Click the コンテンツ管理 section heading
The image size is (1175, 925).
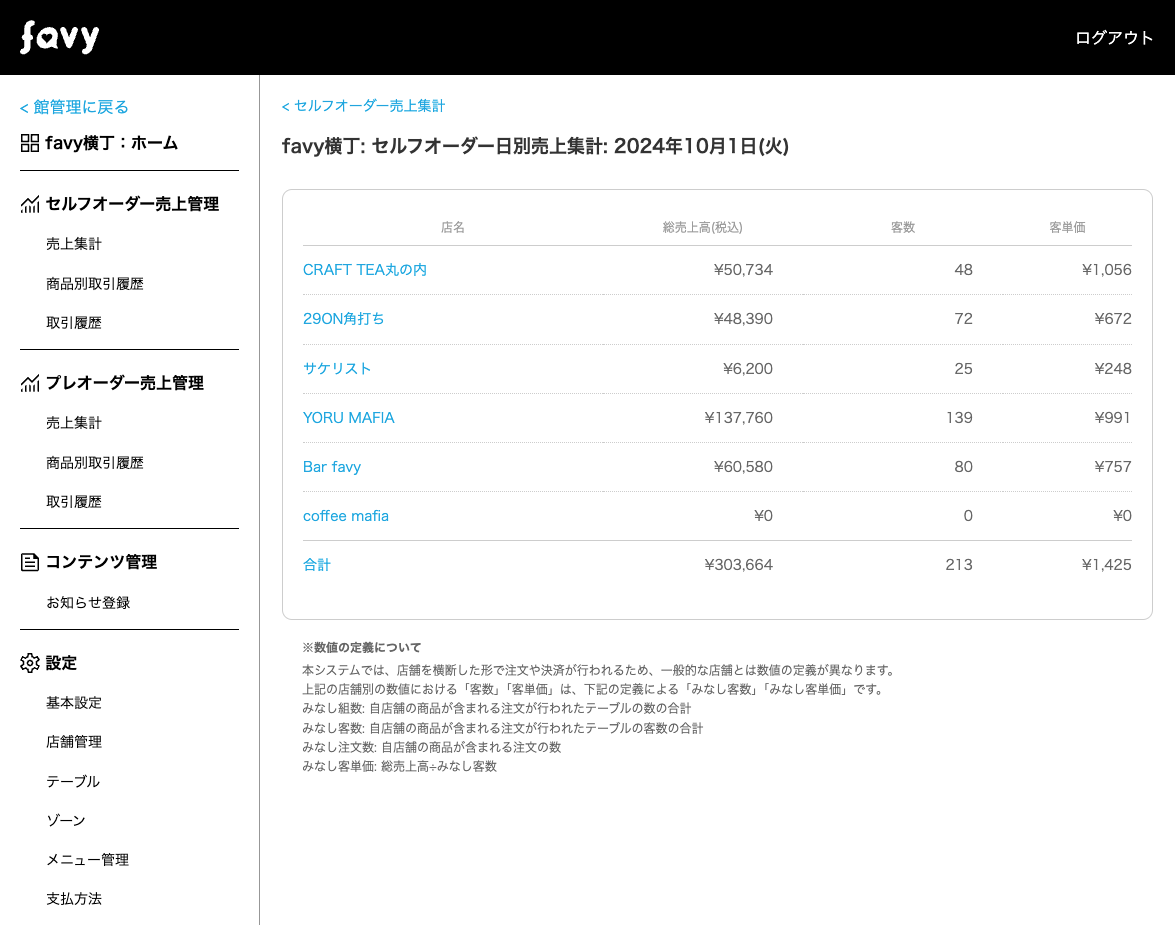(x=101, y=562)
